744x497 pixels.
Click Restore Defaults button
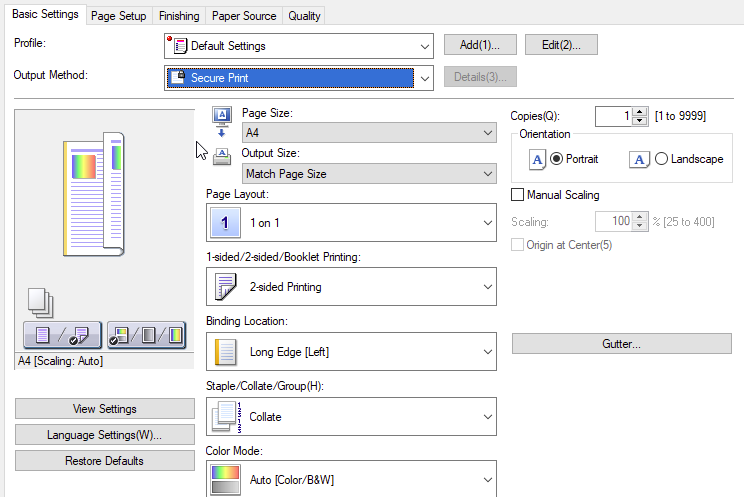point(105,461)
